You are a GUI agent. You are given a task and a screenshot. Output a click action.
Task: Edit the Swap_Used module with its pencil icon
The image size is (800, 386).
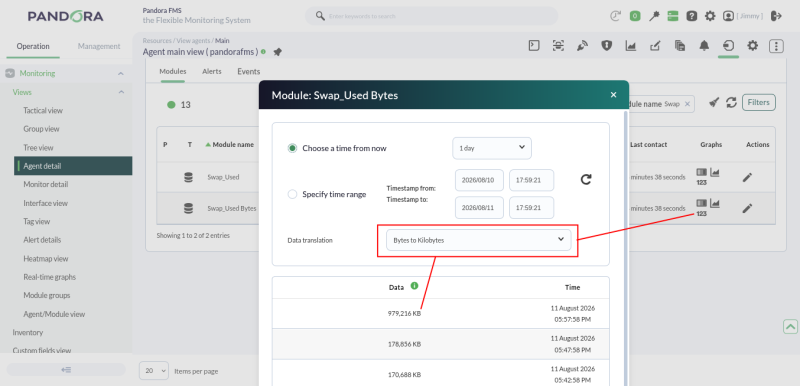(x=747, y=177)
